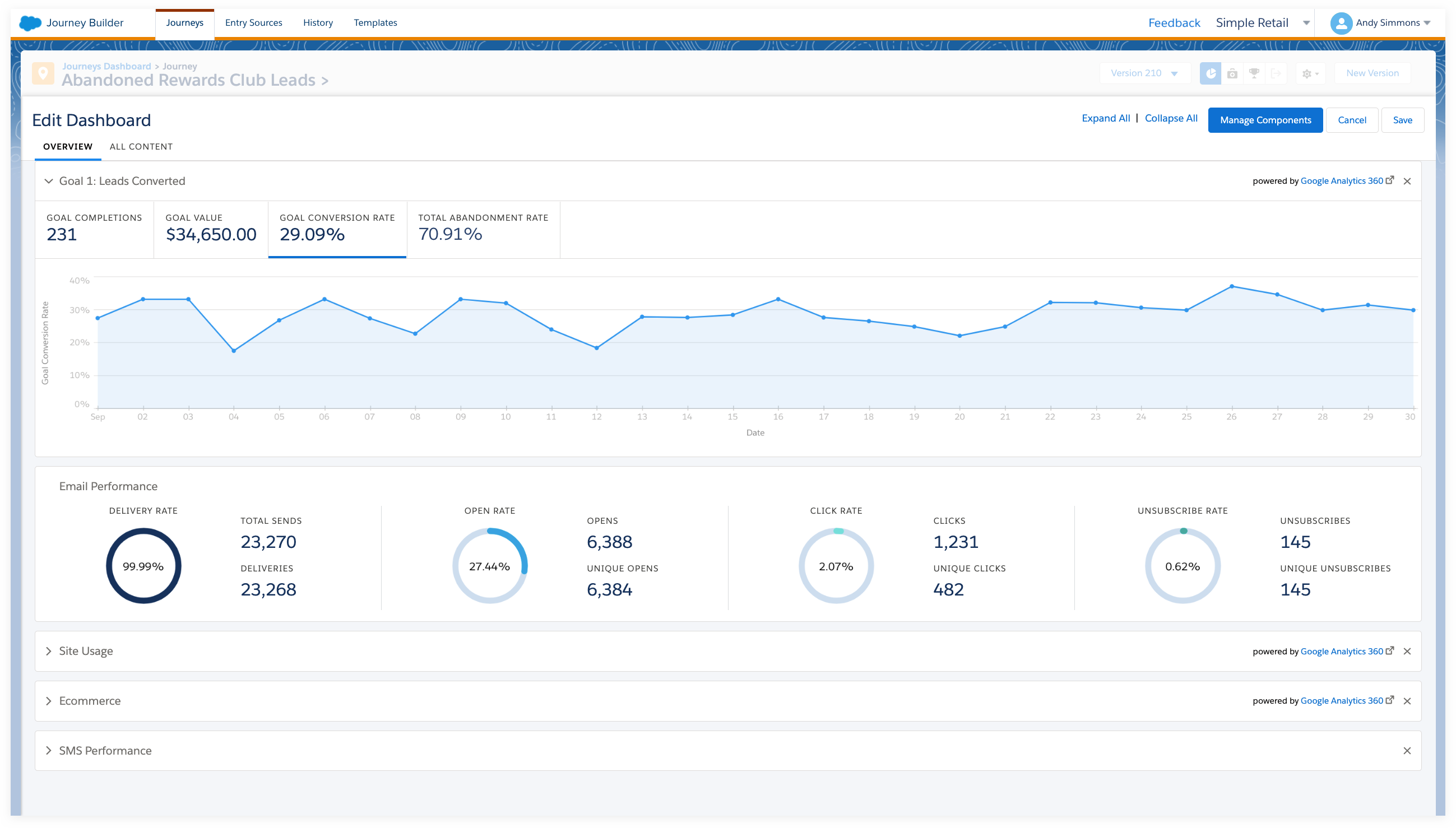
Task: Remove the SMS Performance component
Action: [x=1407, y=751]
